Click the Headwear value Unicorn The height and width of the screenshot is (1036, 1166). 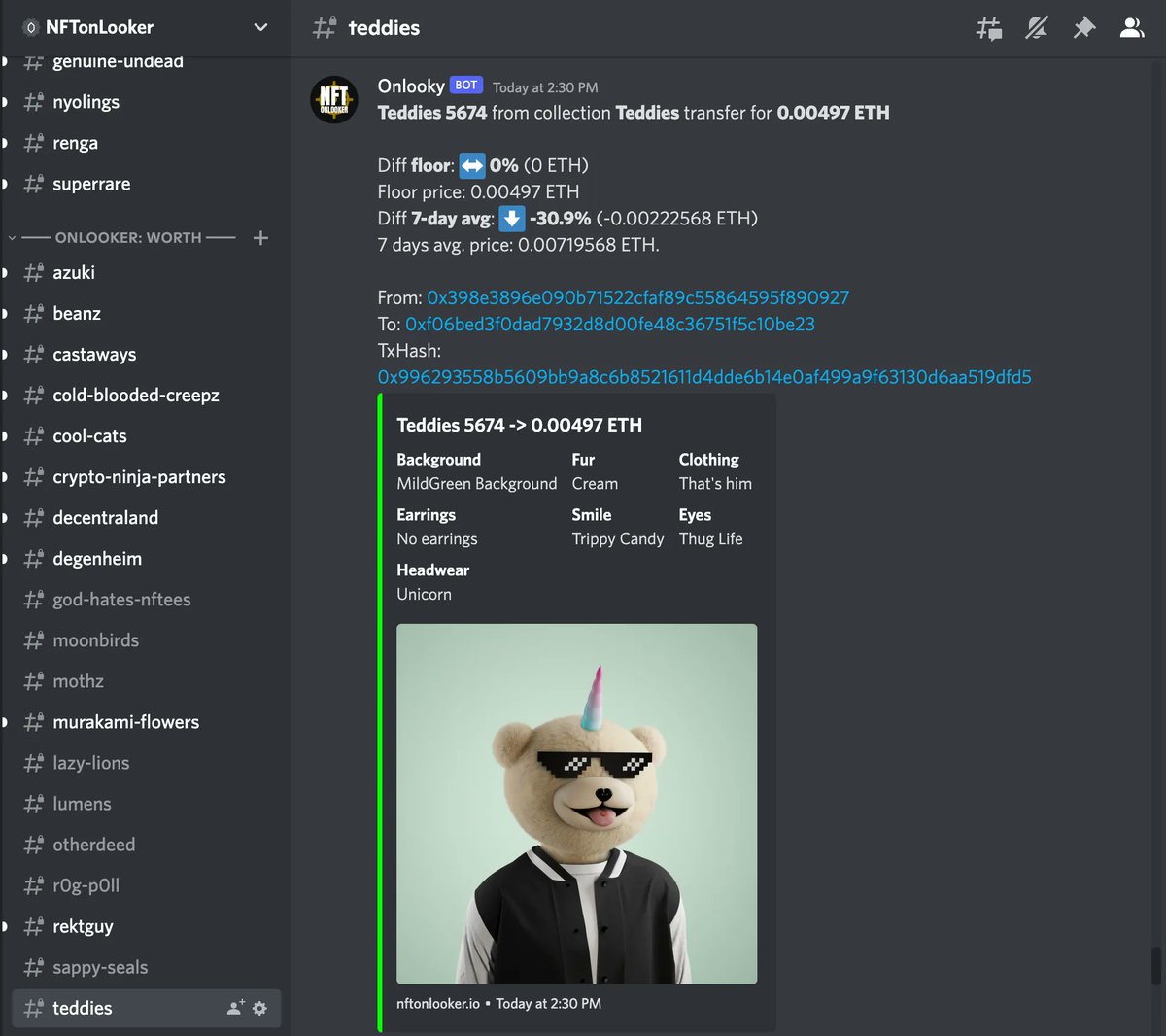[424, 594]
